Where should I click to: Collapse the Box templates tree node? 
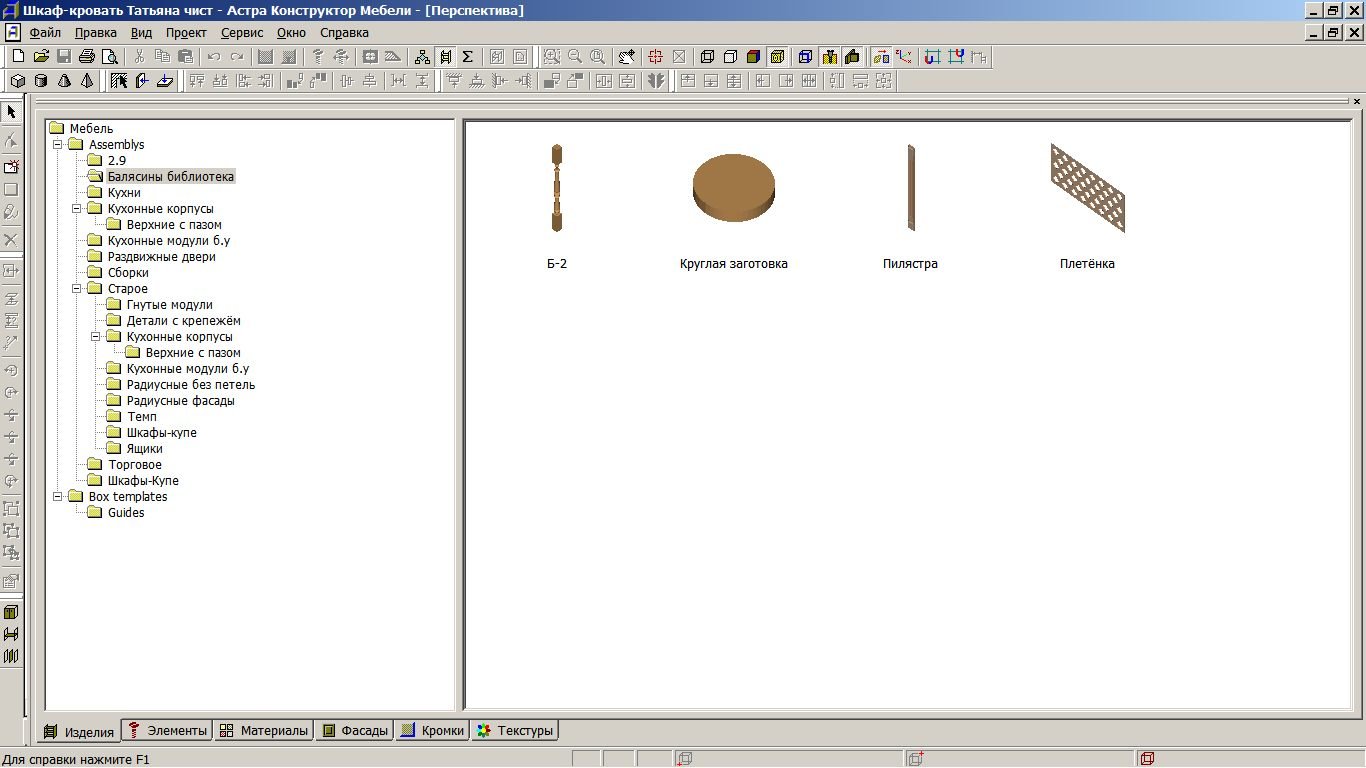tap(58, 497)
